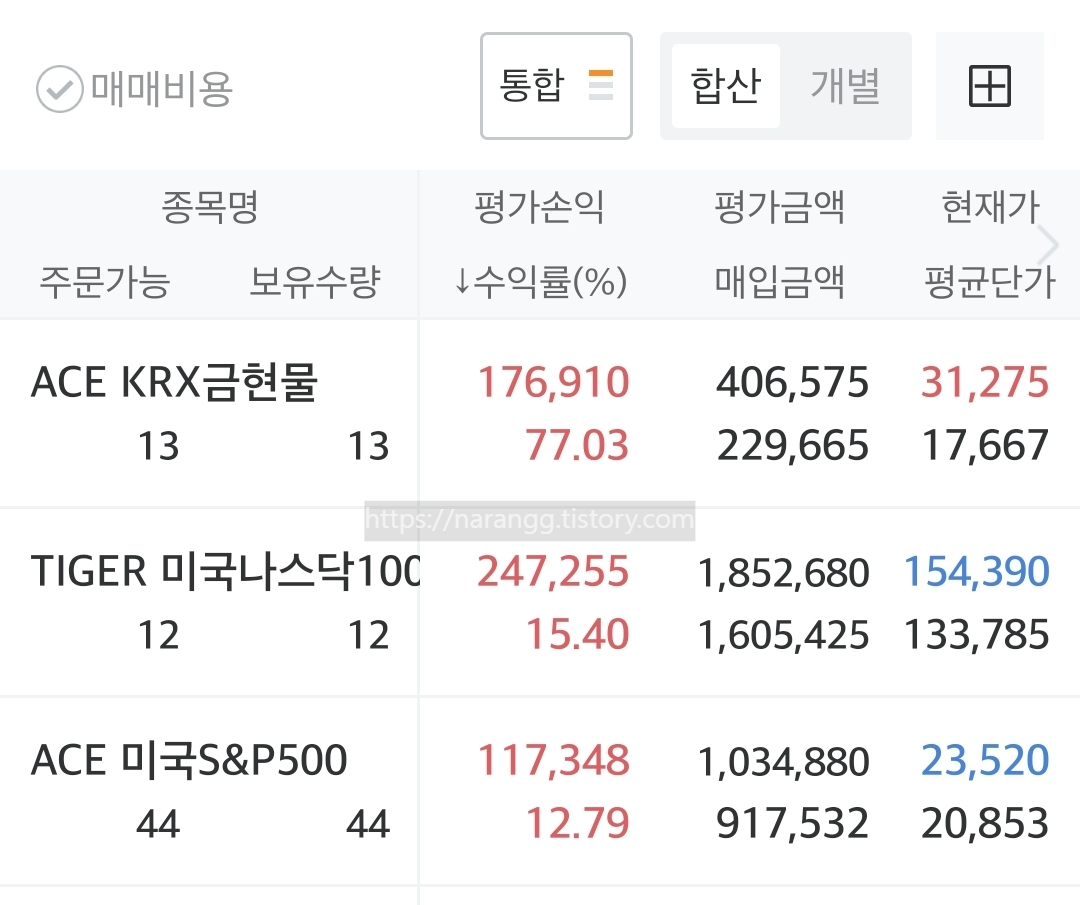This screenshot has height=905, width=1080.
Task: Click return rate 15.40
Action: tap(577, 634)
